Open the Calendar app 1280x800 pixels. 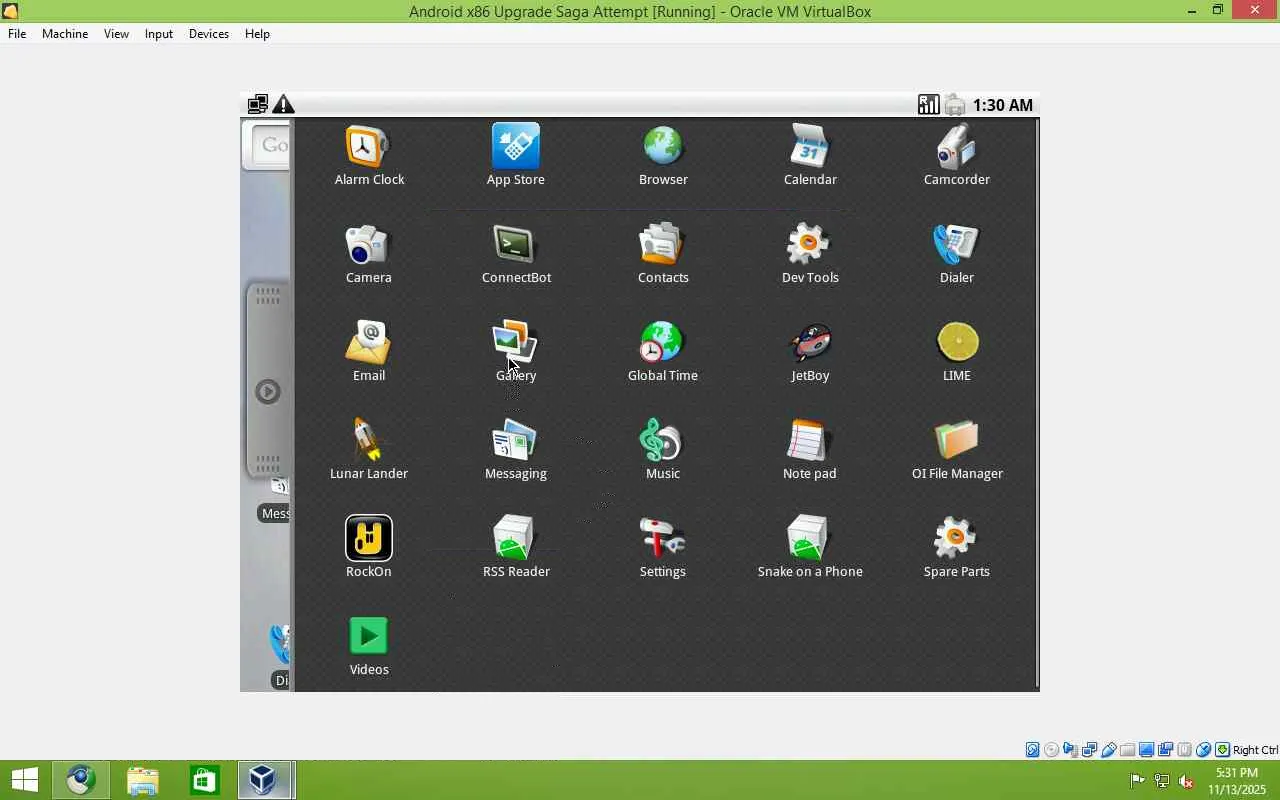click(x=810, y=156)
